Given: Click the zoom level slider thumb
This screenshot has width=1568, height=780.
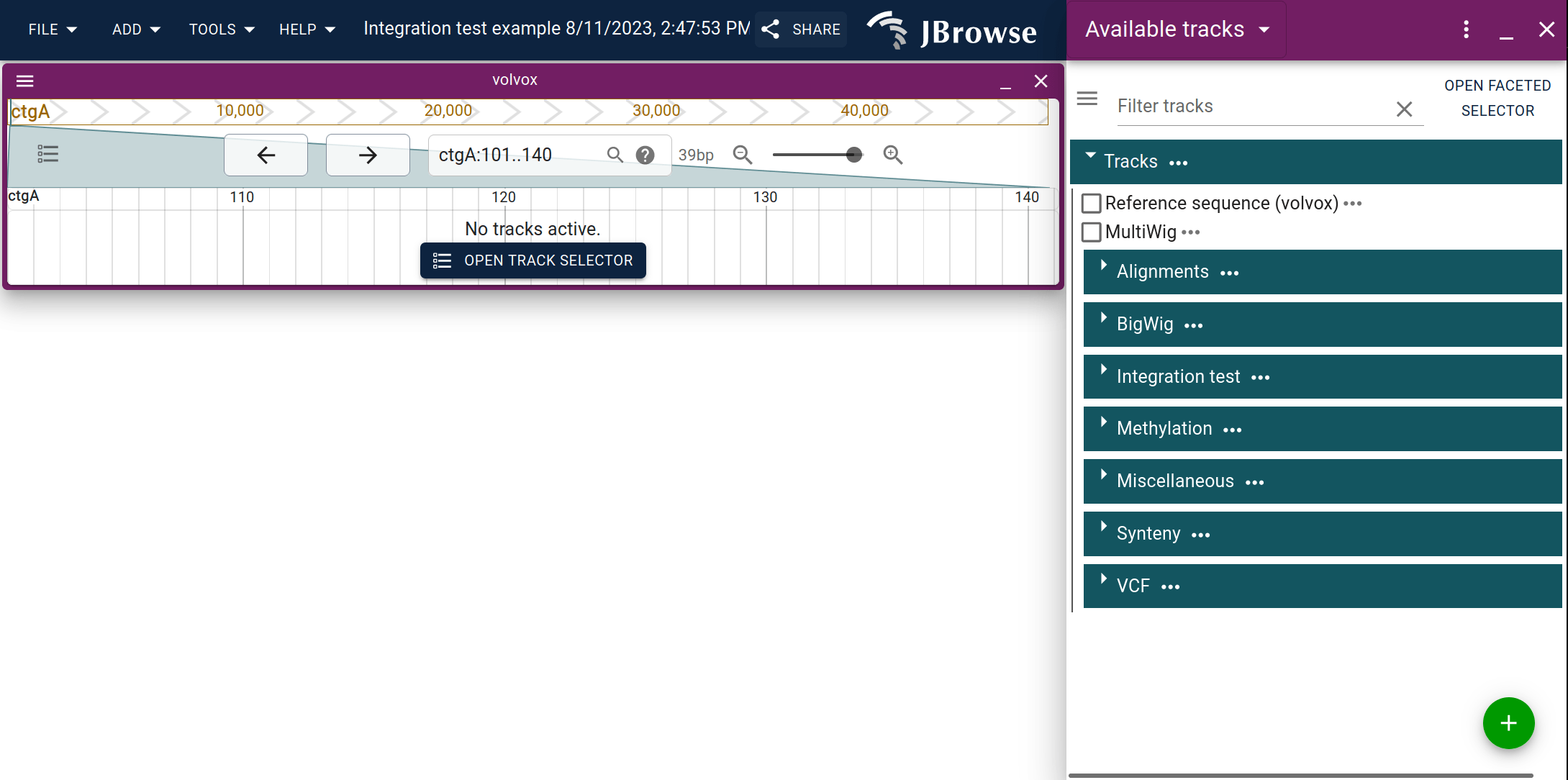Looking at the screenshot, I should click(854, 155).
